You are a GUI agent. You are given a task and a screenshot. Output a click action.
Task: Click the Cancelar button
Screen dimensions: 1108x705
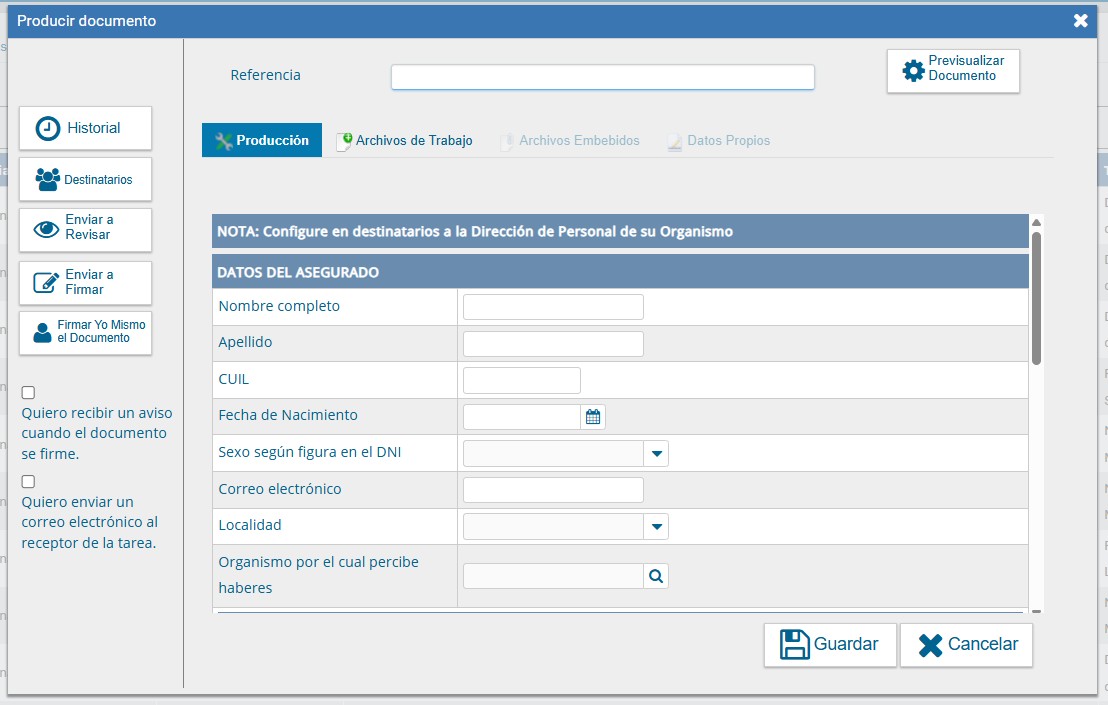click(966, 645)
